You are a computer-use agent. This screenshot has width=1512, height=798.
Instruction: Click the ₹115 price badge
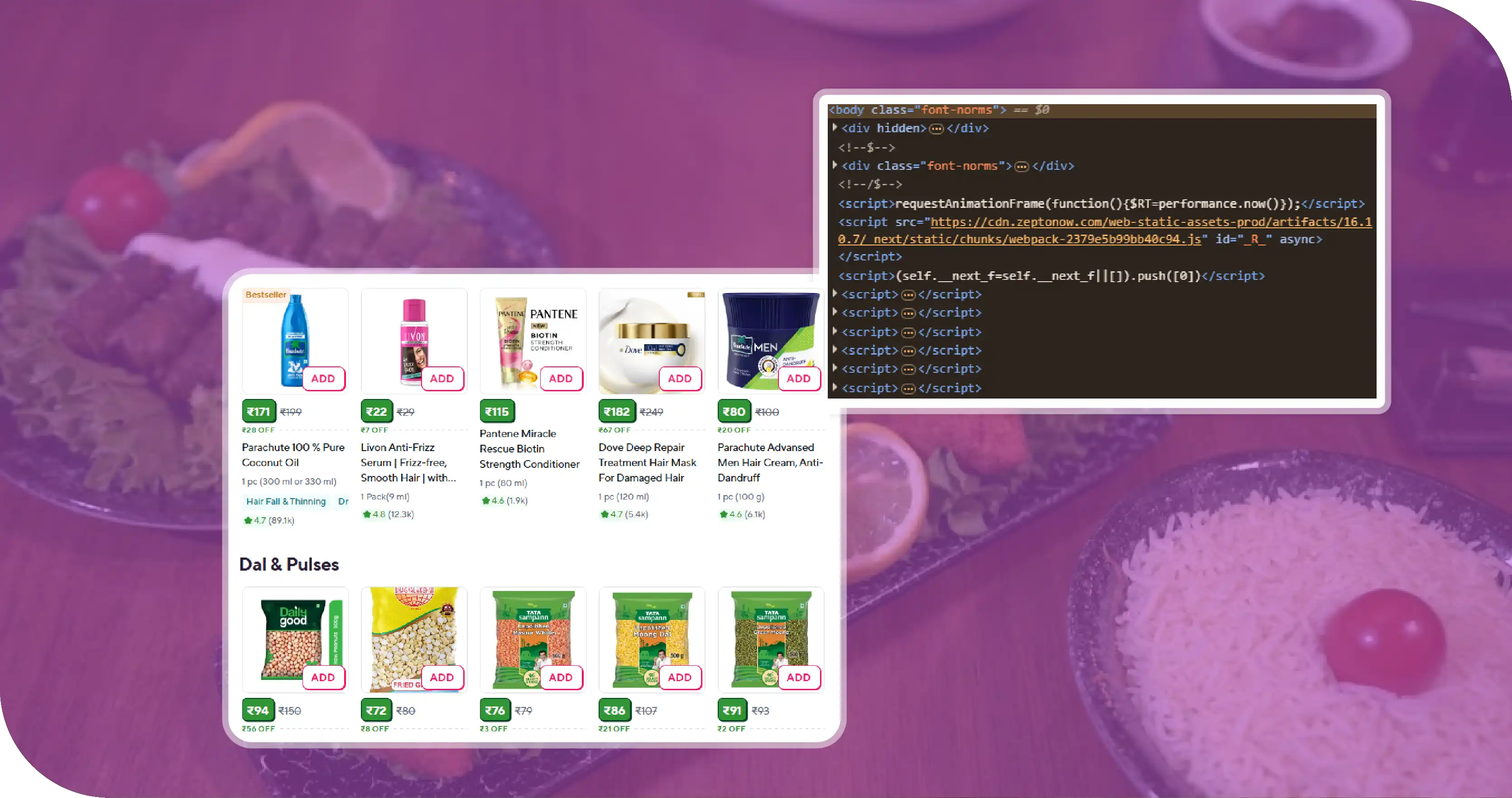click(497, 412)
